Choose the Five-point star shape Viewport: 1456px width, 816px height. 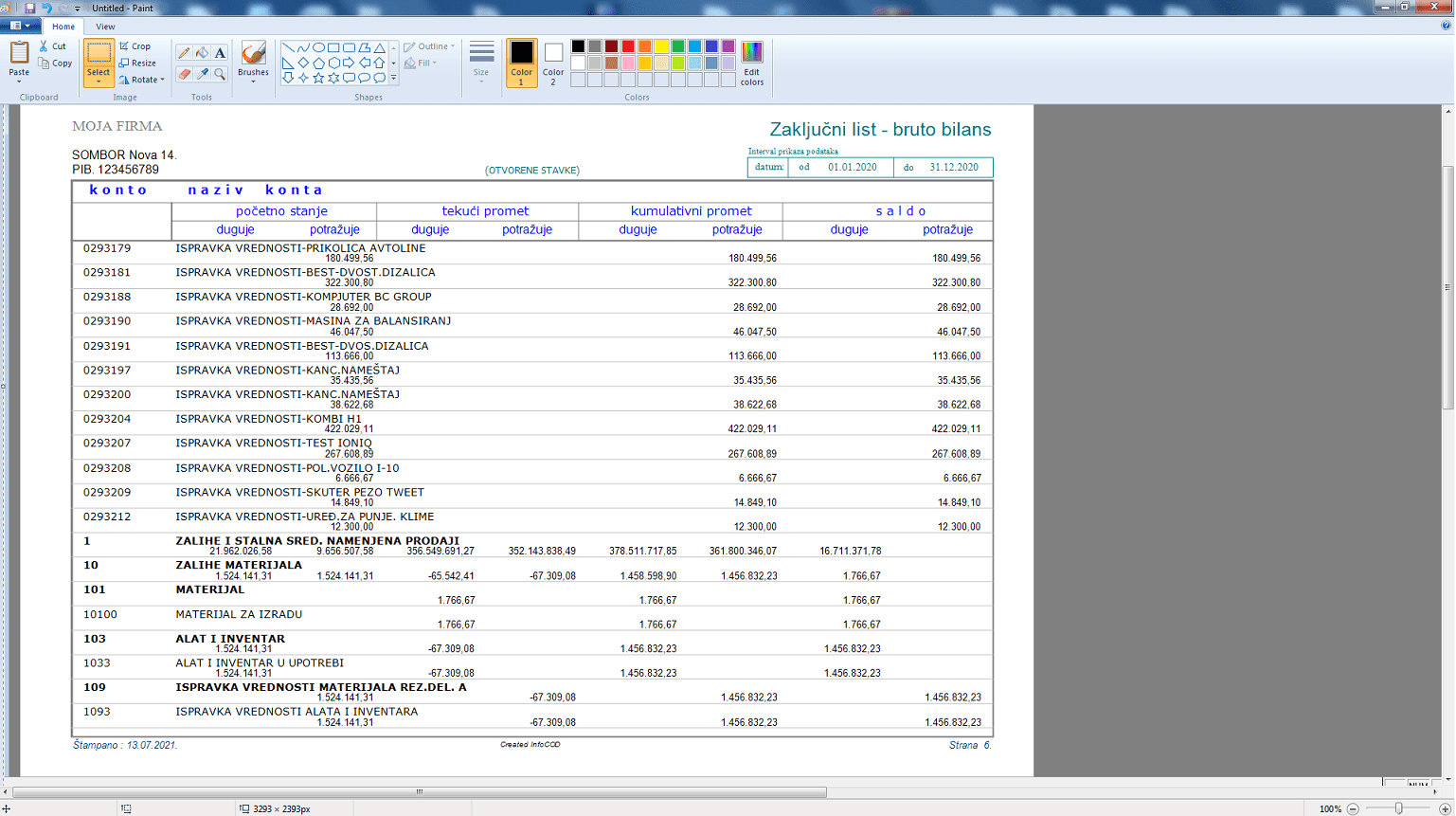click(x=318, y=78)
